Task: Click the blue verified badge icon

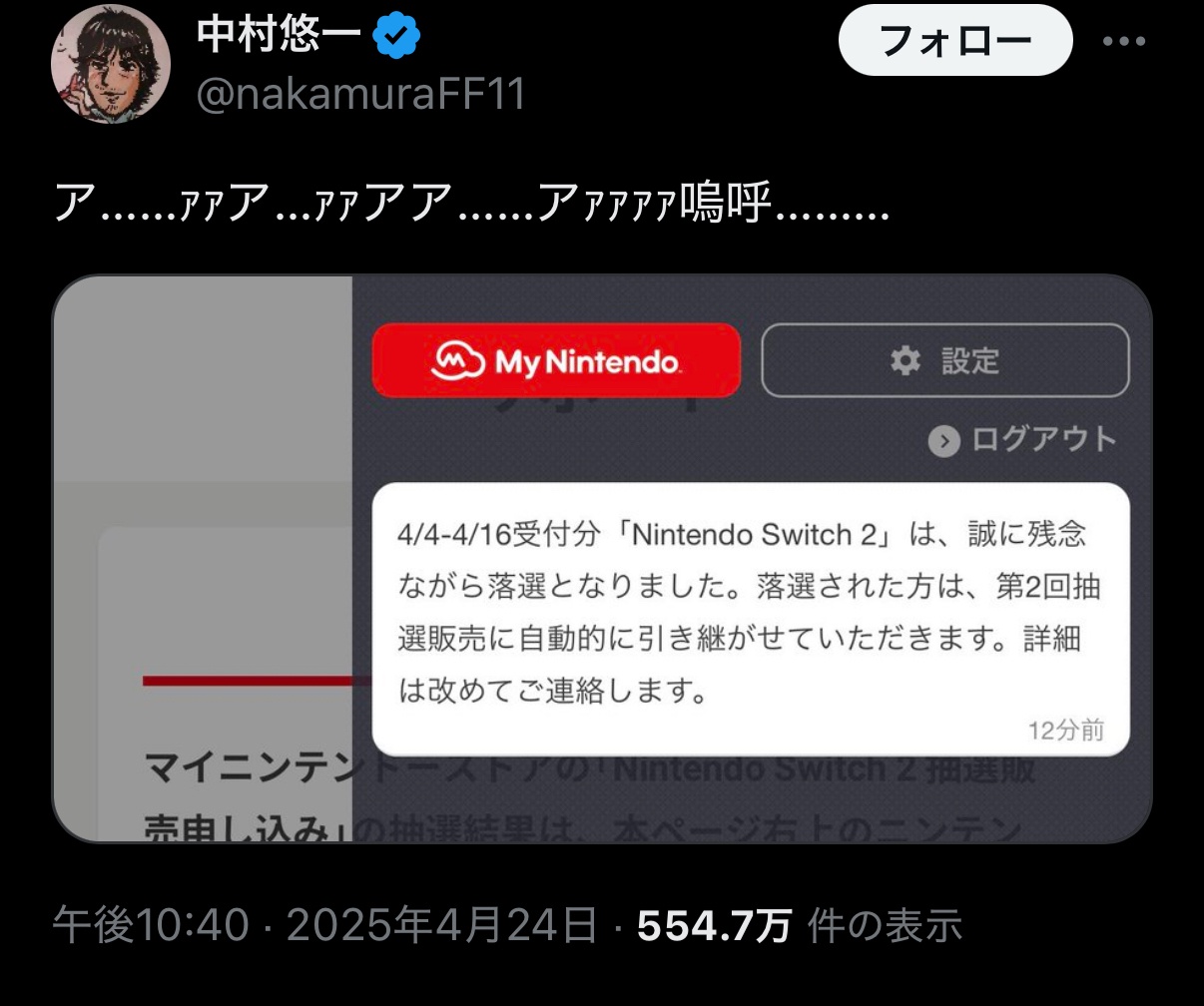Action: tap(395, 38)
